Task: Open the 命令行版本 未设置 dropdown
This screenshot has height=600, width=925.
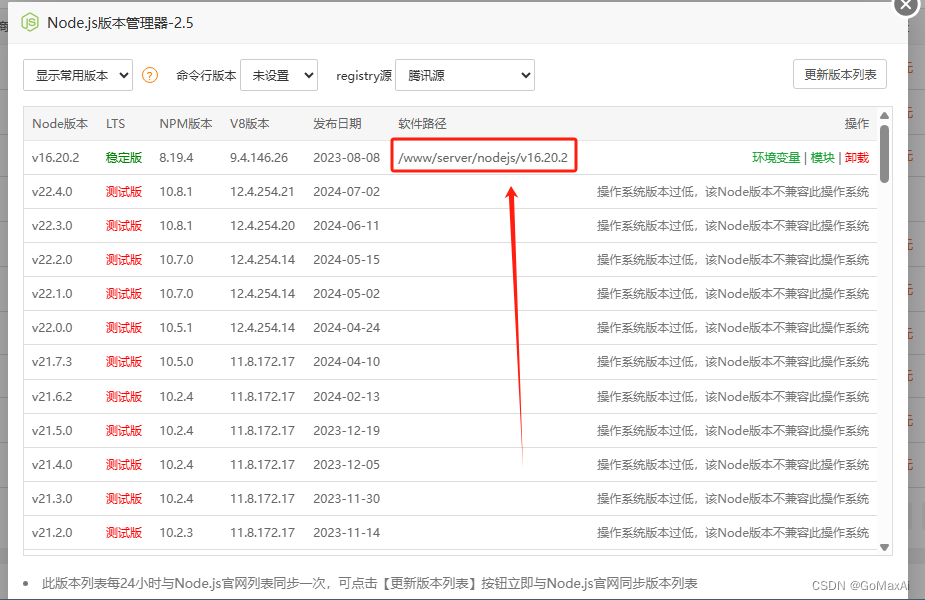Action: [279, 75]
